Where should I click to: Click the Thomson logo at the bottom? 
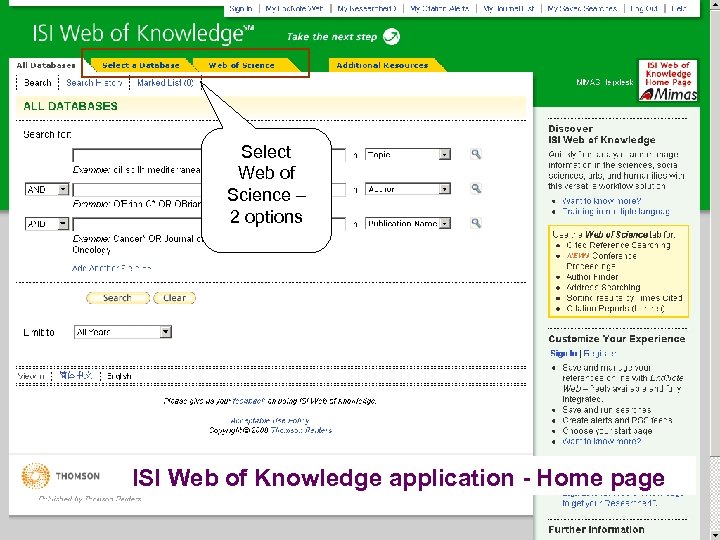click(x=60, y=476)
